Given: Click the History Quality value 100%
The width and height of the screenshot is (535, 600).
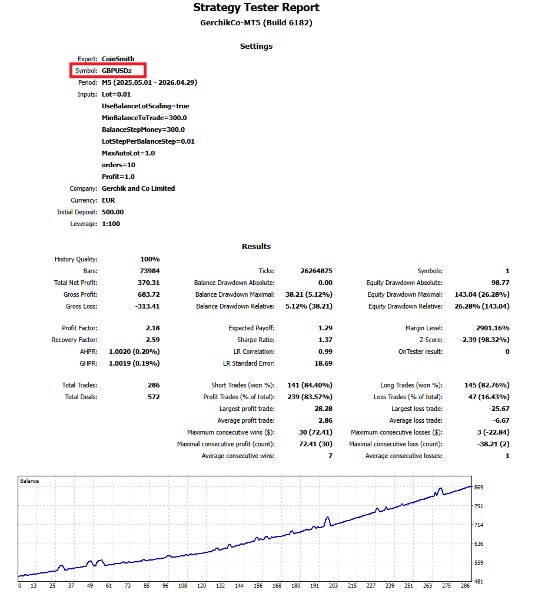Looking at the screenshot, I should pyautogui.click(x=150, y=259).
